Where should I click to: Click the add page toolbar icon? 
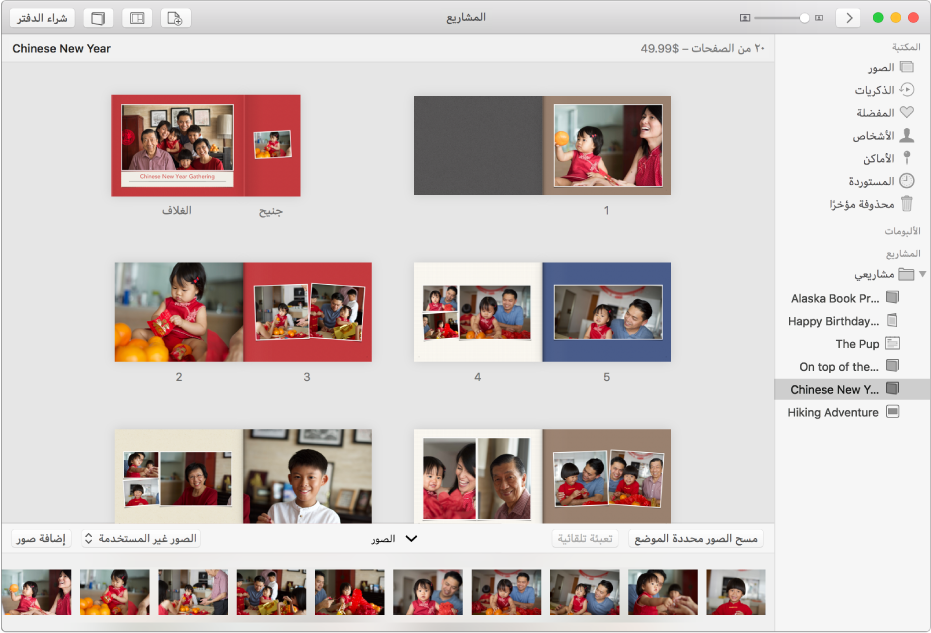tap(175, 18)
